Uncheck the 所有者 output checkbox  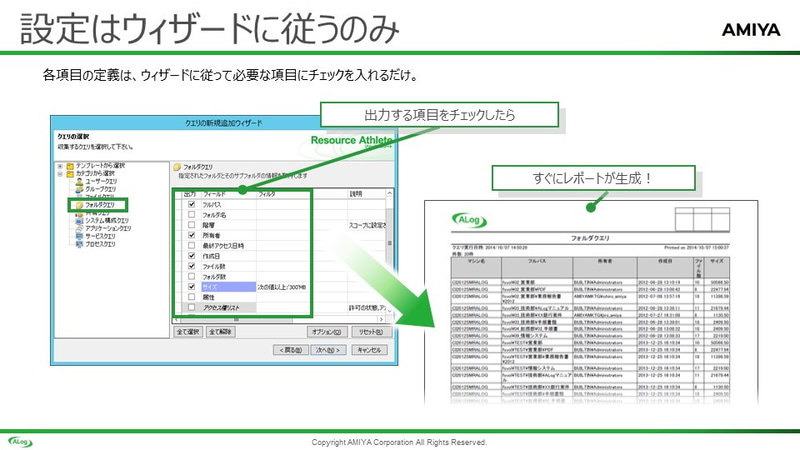pos(192,235)
